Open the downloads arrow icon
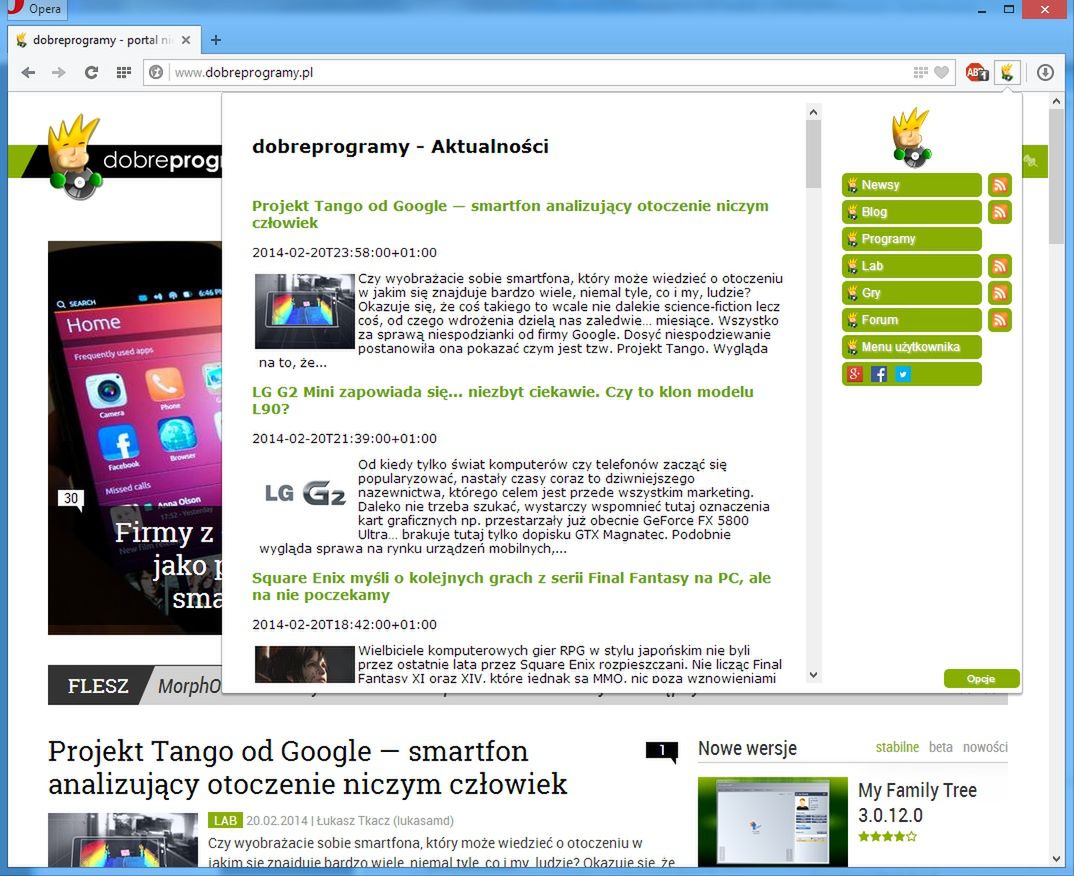 pos(1045,72)
